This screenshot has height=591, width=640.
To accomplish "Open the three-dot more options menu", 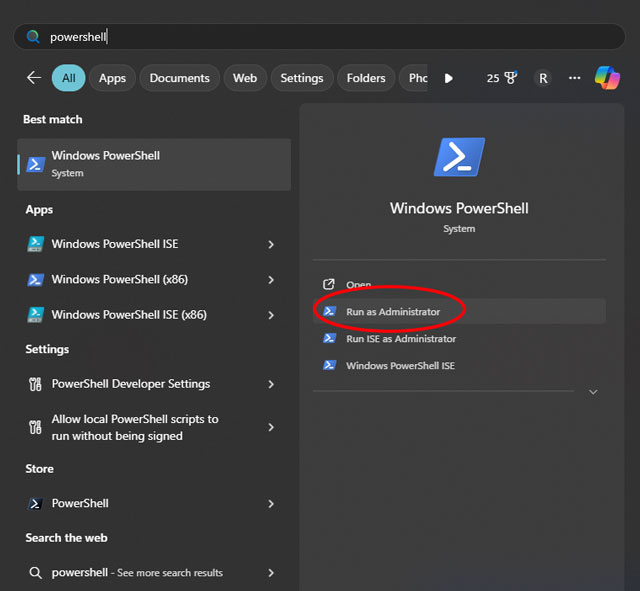I will coord(574,78).
